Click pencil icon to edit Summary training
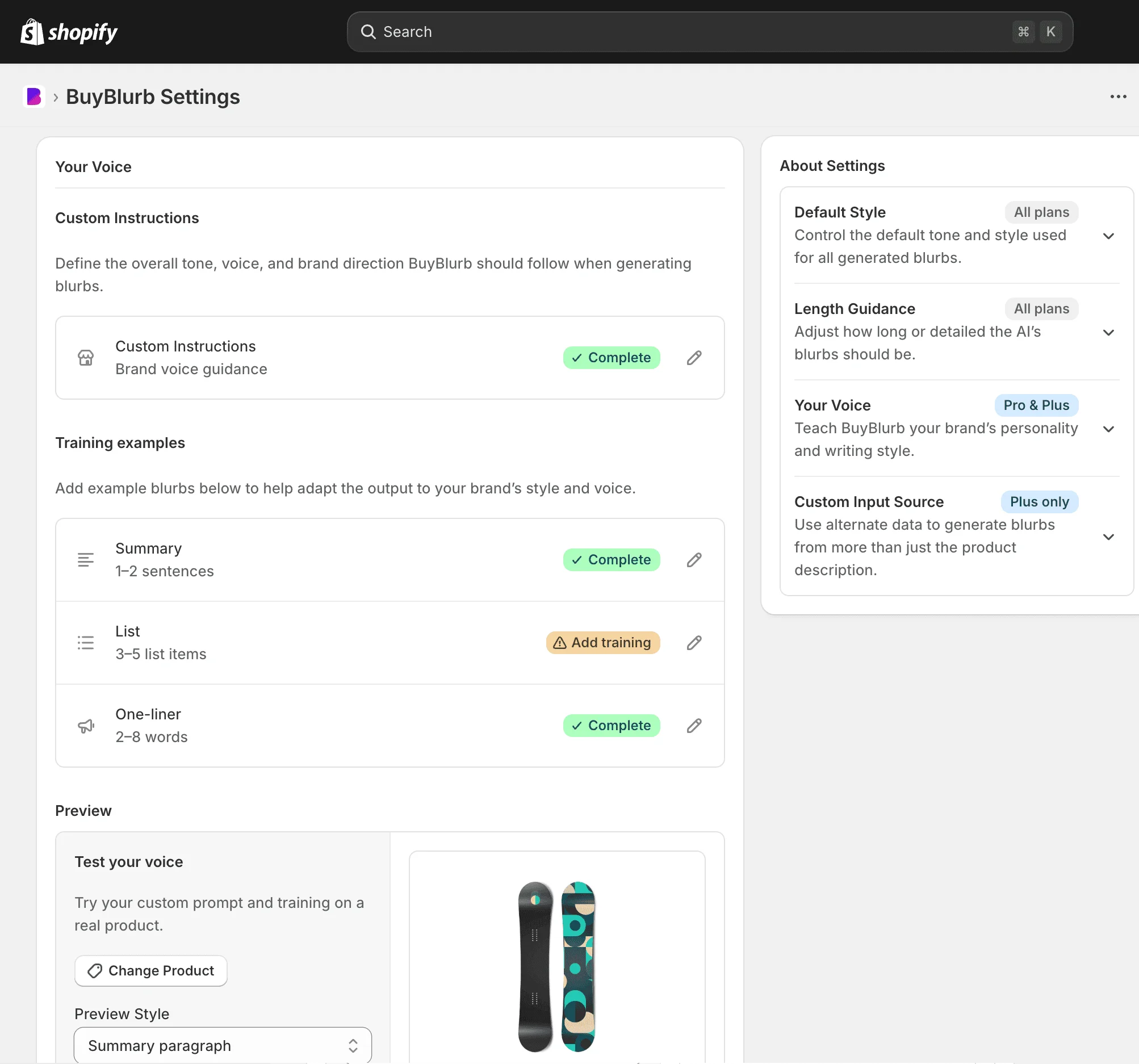1139x1064 pixels. point(694,560)
